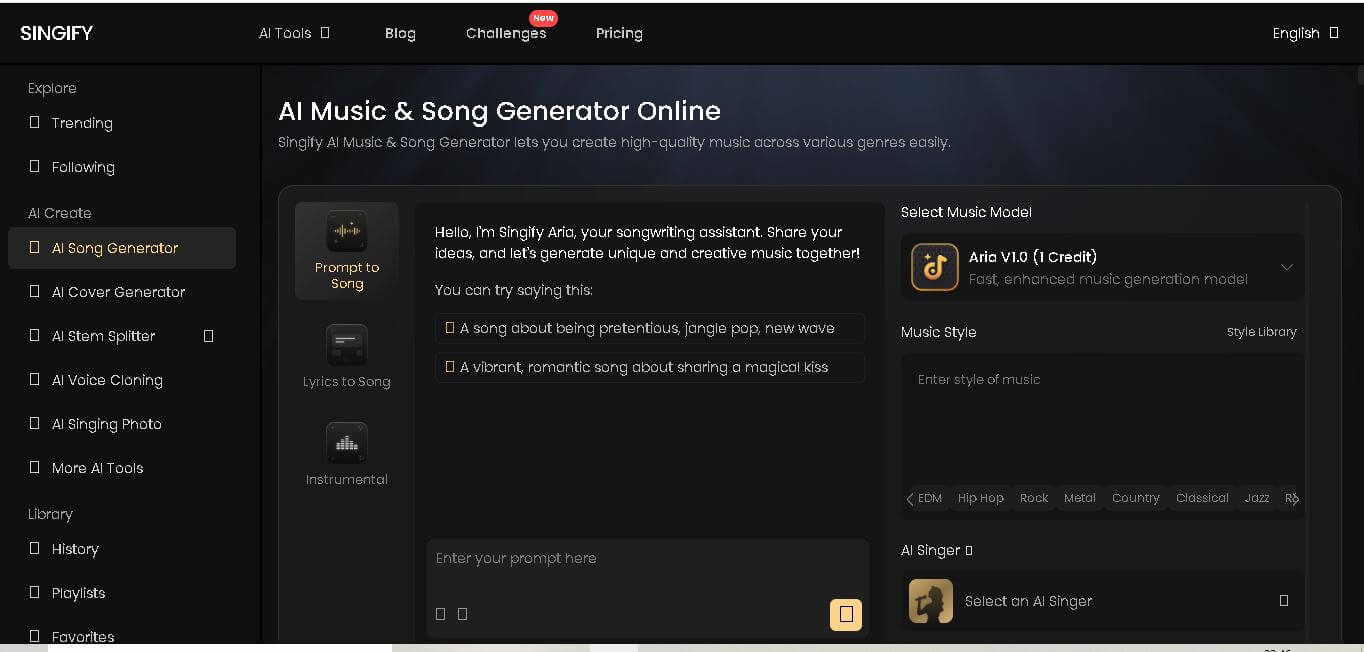The height and width of the screenshot is (652, 1364).
Task: Click the icon right of AI Stem Splitter
Action: coord(208,336)
